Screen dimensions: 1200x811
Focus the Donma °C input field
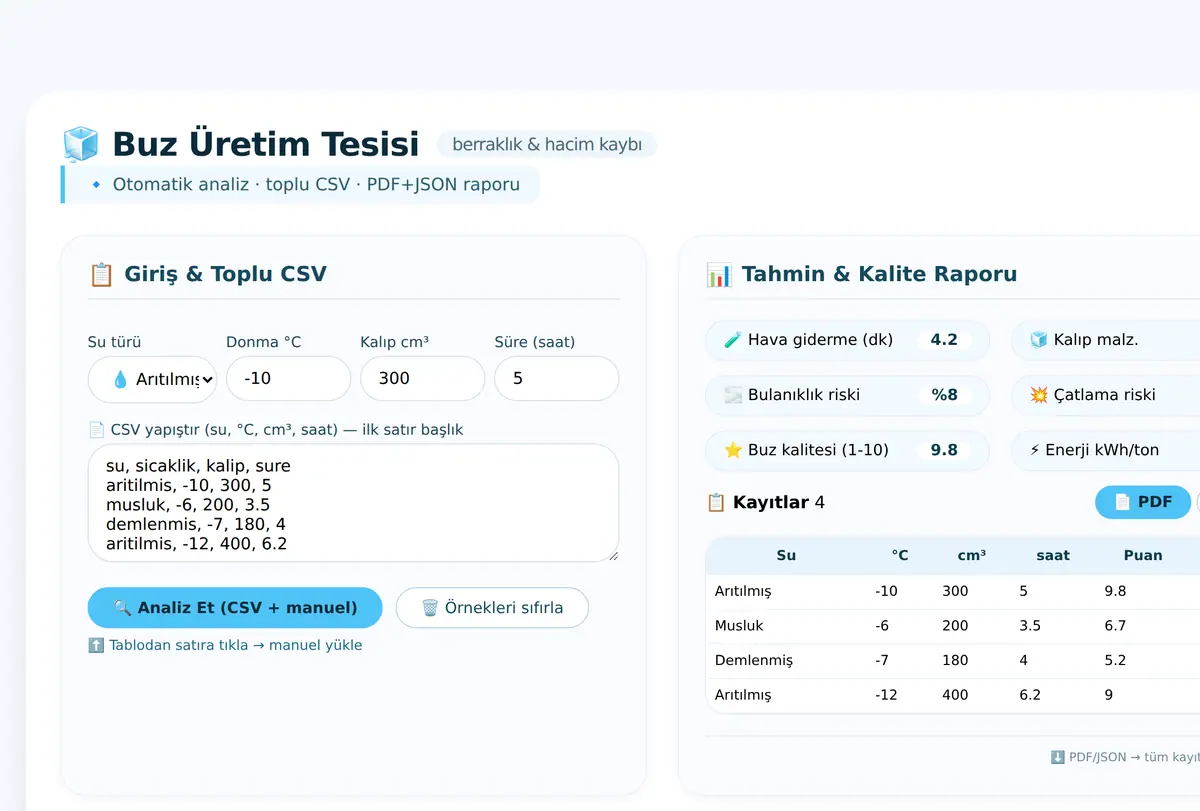(x=288, y=379)
